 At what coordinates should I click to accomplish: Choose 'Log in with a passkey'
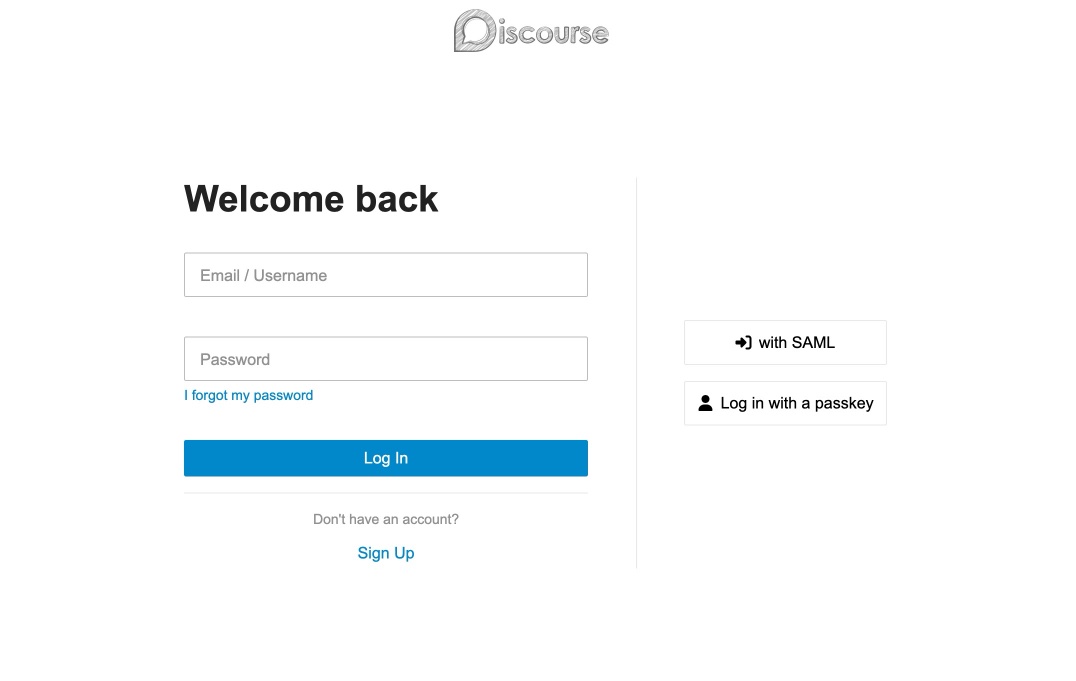(785, 403)
